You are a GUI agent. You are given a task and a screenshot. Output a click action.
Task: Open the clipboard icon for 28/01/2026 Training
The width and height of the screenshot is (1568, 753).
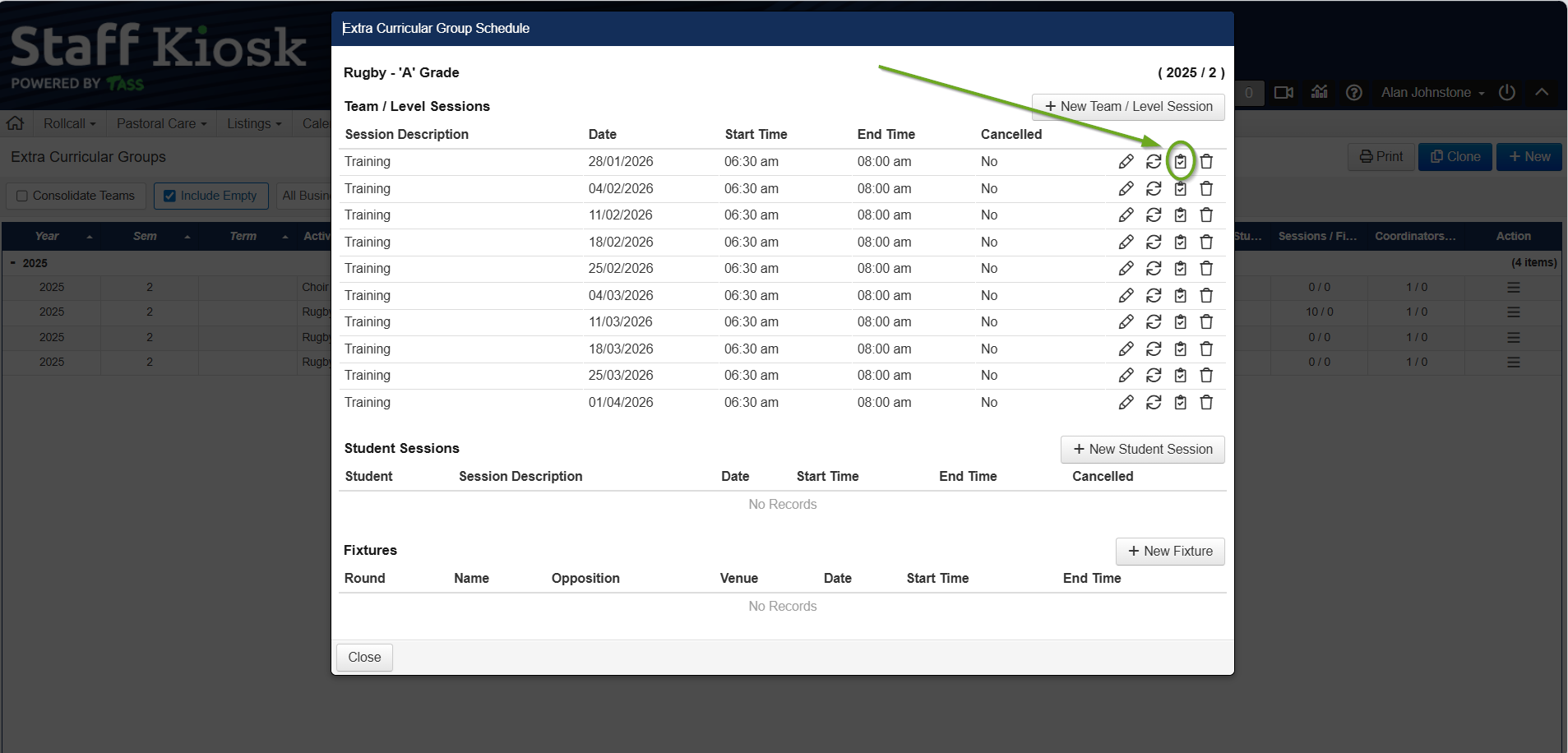1180,162
